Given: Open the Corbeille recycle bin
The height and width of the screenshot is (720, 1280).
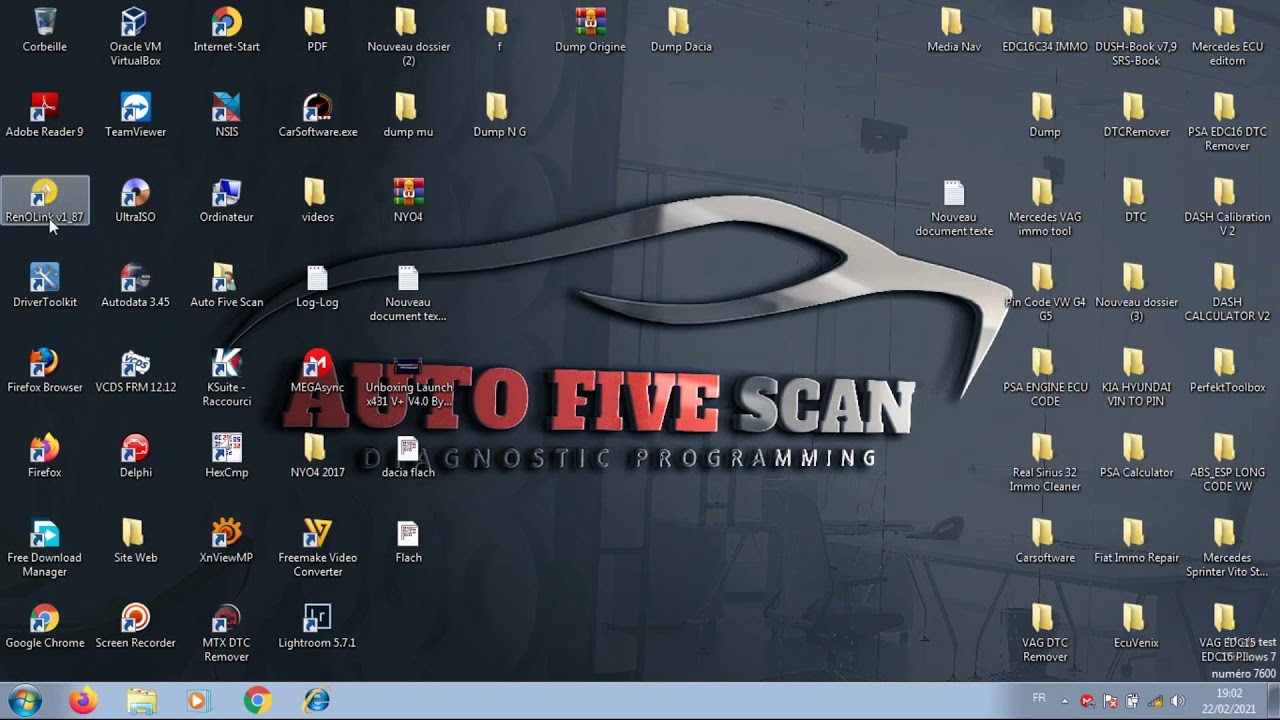Looking at the screenshot, I should (45, 30).
